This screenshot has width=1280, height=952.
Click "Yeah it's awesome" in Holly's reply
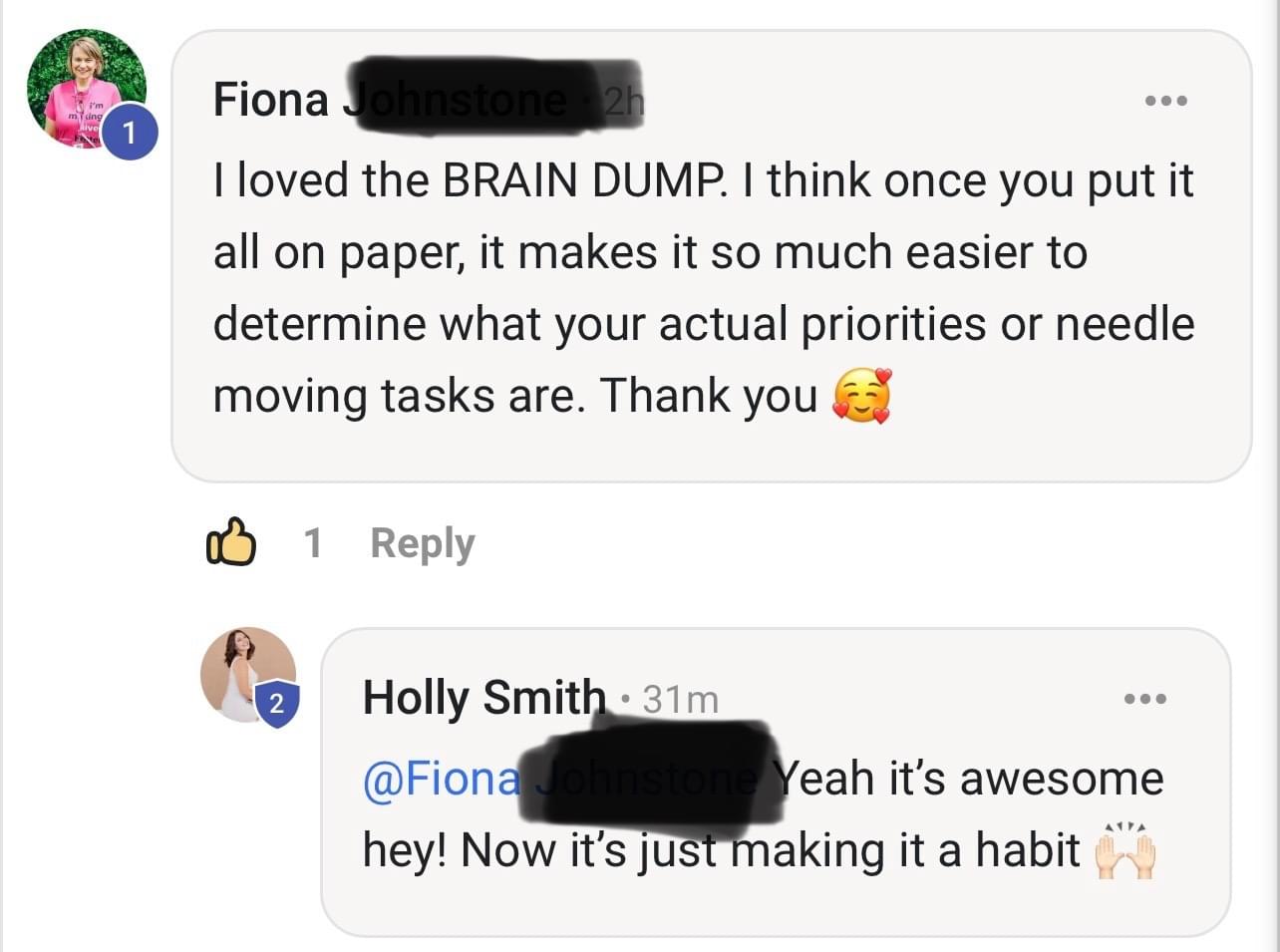(x=969, y=779)
